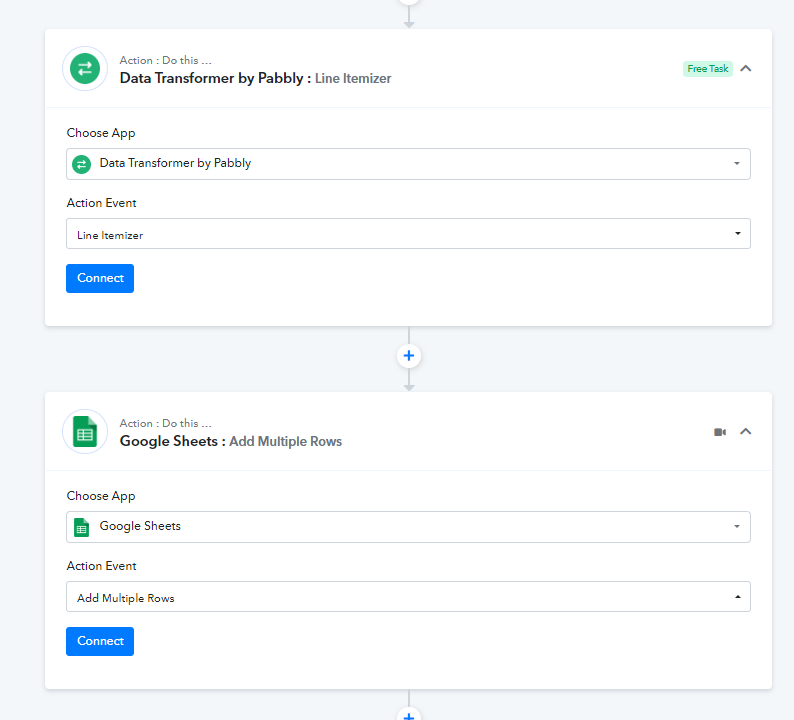Open the Add Multiple Rows action event dropdown

tap(408, 596)
